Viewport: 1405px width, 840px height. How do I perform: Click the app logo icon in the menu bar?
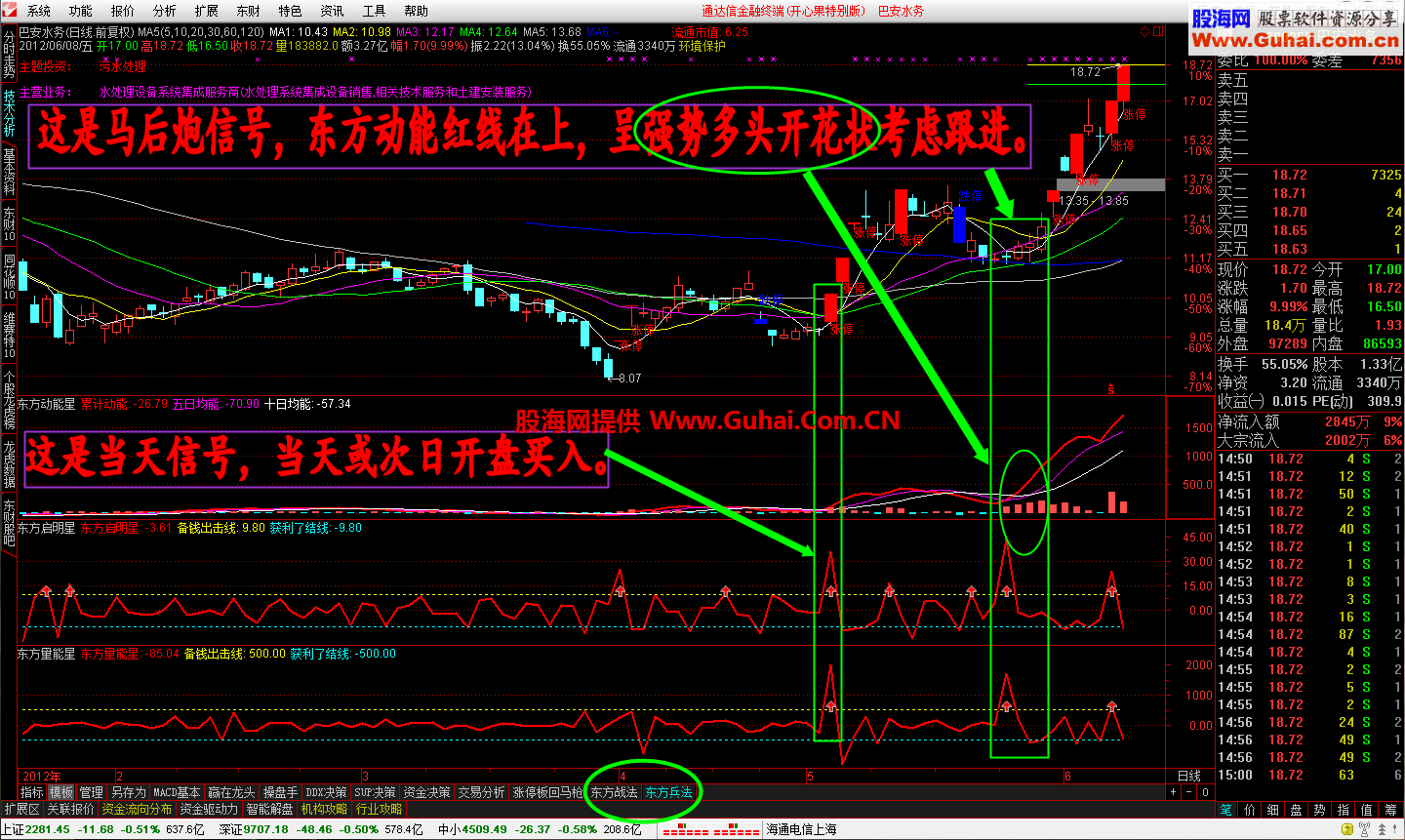point(11,11)
